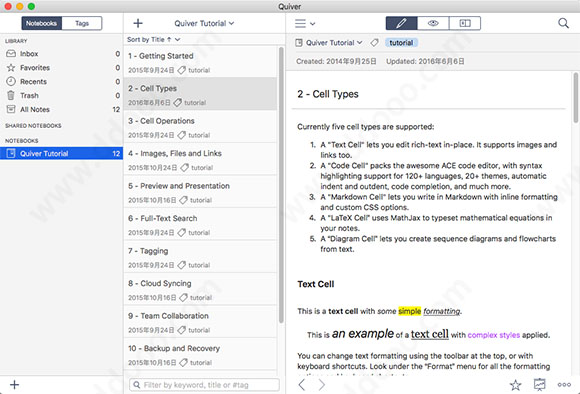Click the tag icon under Tagging note
Image resolution: width=580 pixels, height=394 pixels.
click(181, 265)
